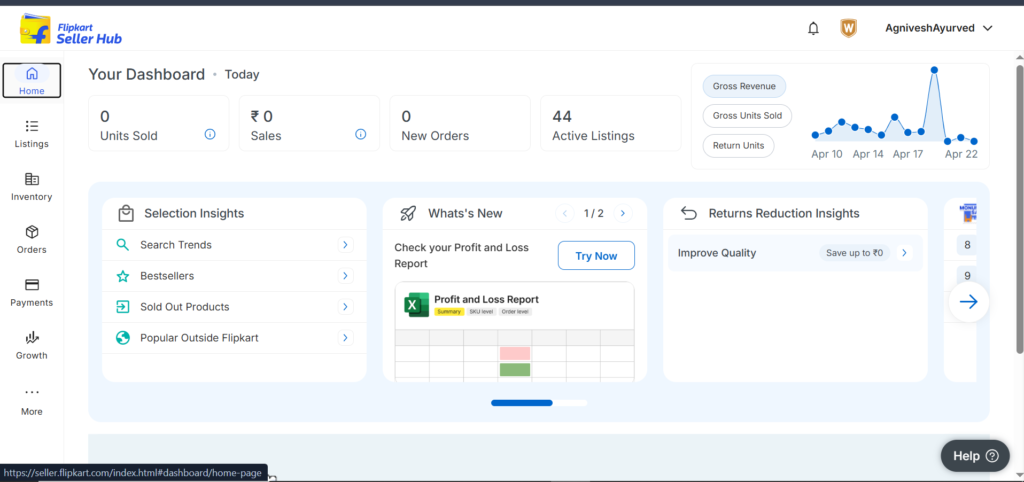The image size is (1024, 482).
Task: Click the Returns Reduction Insights return icon
Action: click(689, 213)
